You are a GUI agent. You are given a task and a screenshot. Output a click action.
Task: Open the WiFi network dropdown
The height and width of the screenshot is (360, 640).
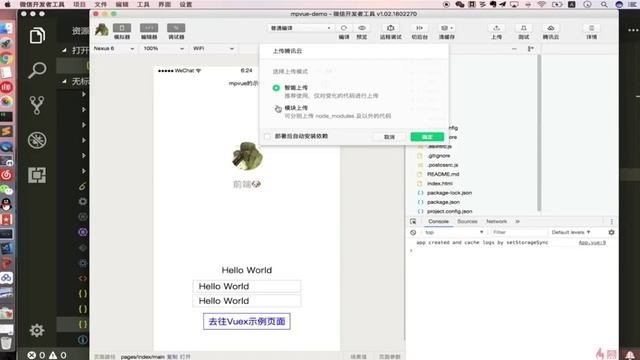tap(213, 49)
